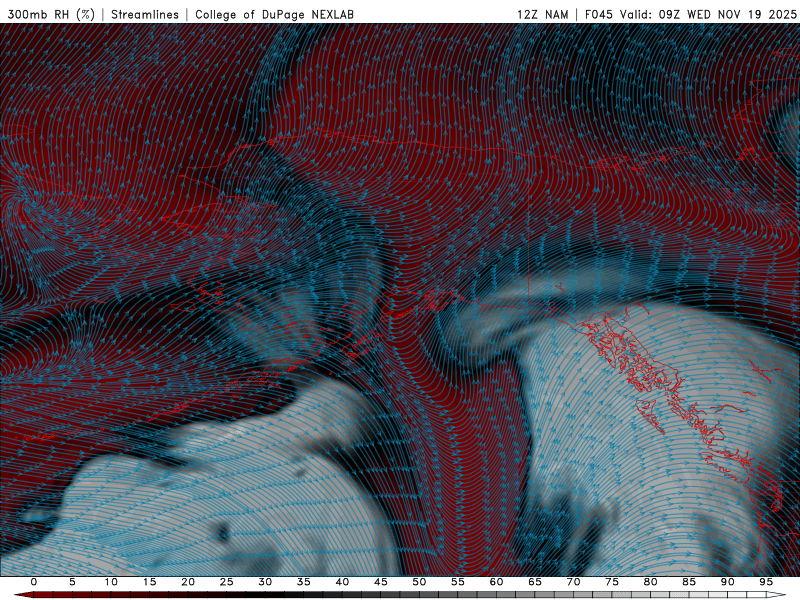800x600 pixels.
Task: Click the "300mb RH (%)" title text
Action: coord(52,14)
